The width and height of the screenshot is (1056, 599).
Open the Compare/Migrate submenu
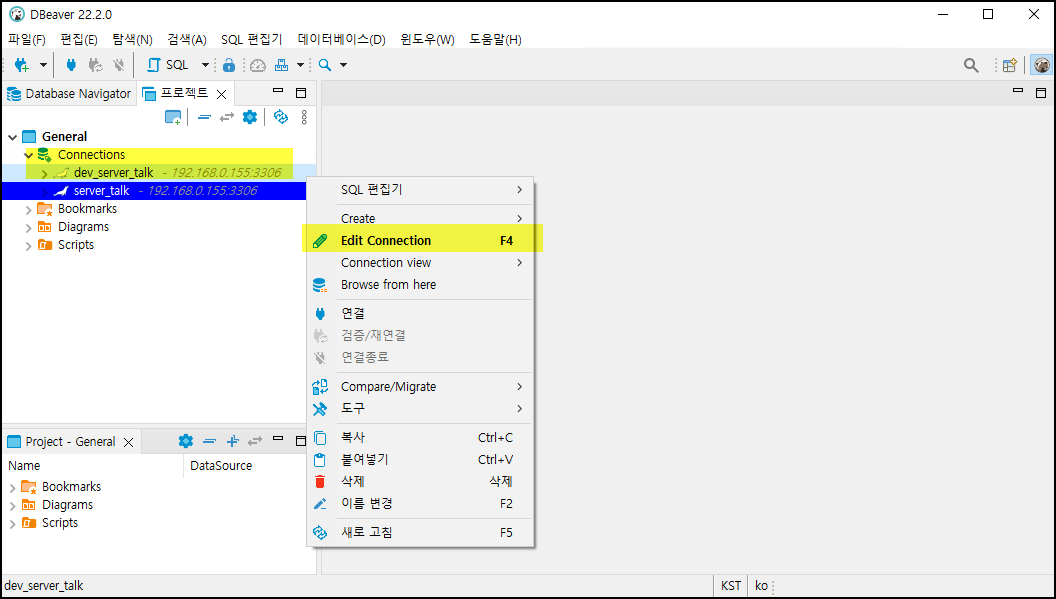tap(420, 387)
